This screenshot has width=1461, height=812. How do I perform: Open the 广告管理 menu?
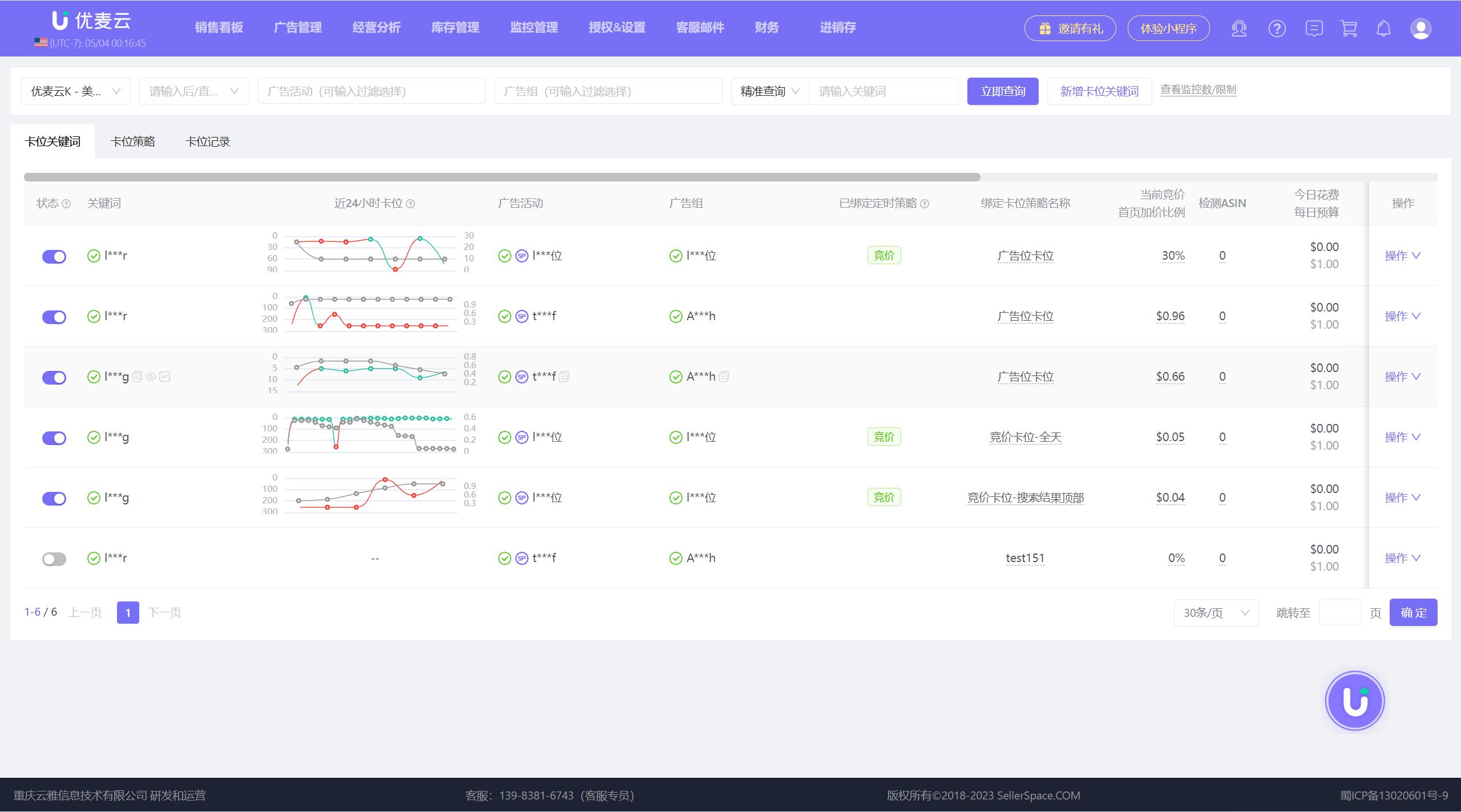(297, 27)
